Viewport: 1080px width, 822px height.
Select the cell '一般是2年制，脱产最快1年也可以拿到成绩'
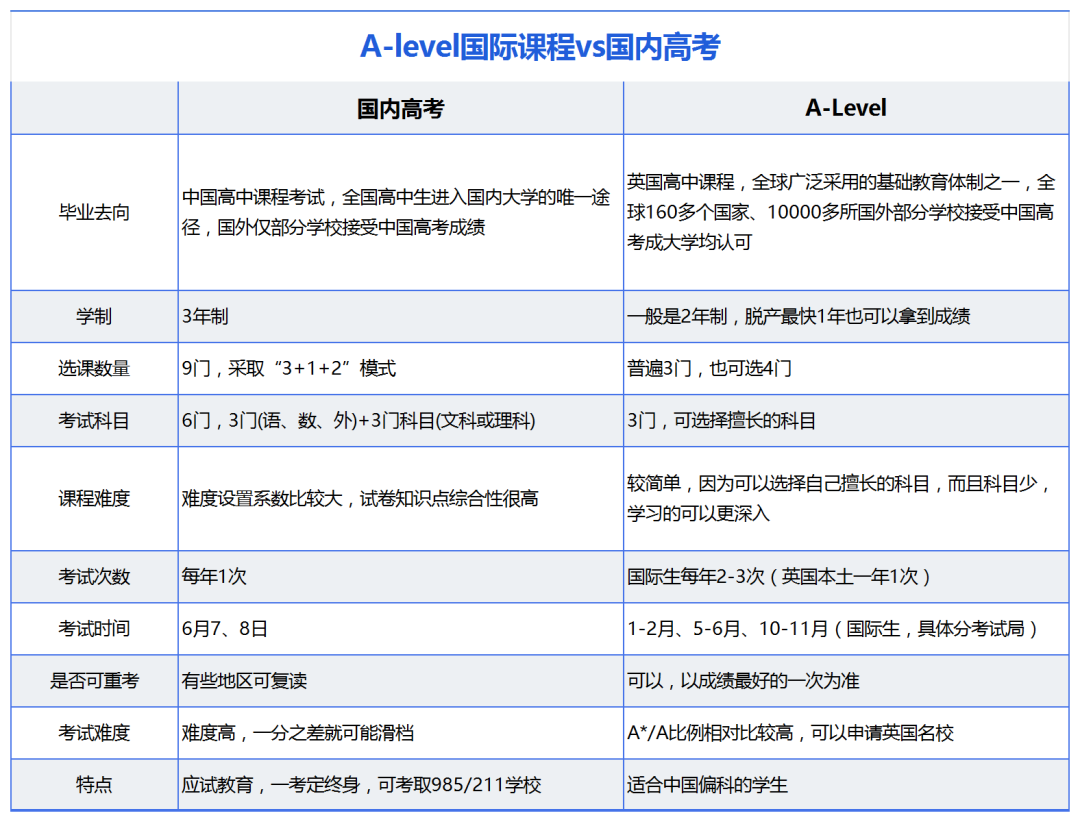click(x=846, y=316)
